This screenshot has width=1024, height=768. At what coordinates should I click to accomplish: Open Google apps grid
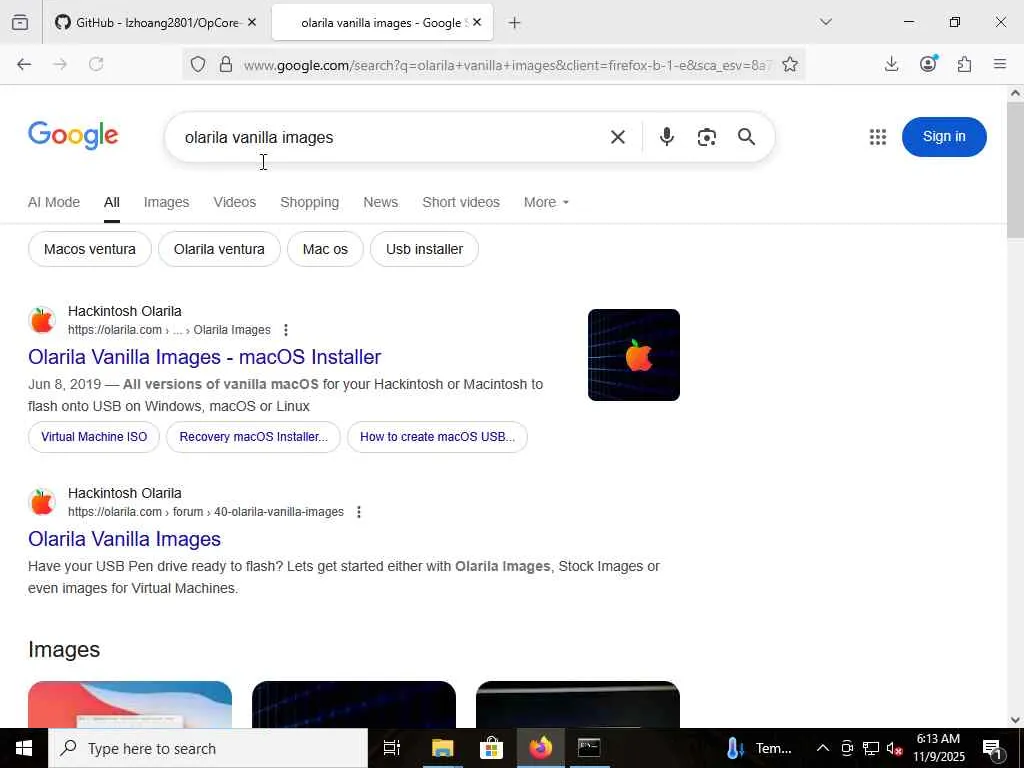[x=878, y=137]
